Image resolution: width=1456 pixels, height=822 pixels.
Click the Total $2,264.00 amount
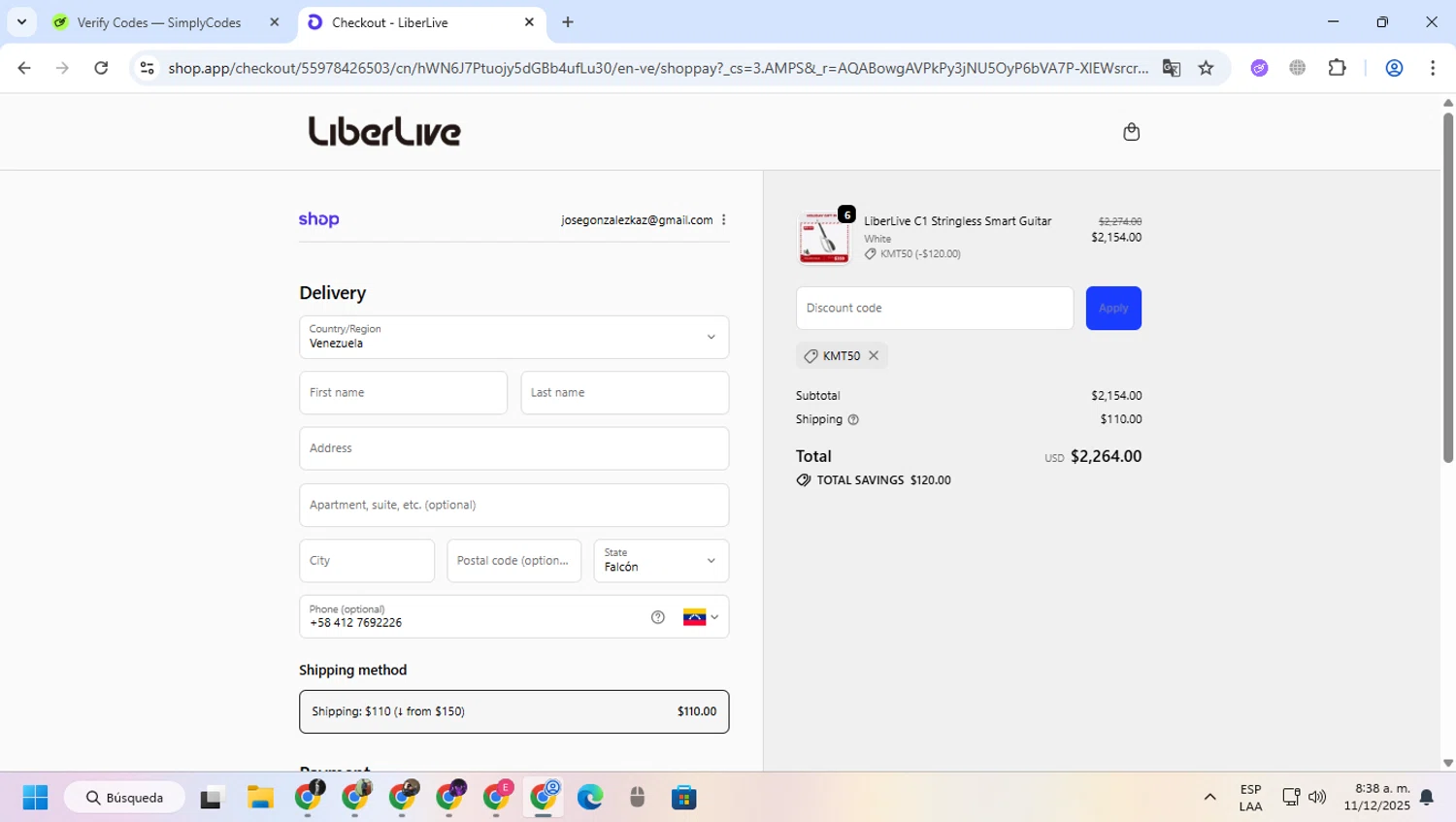[1106, 456]
